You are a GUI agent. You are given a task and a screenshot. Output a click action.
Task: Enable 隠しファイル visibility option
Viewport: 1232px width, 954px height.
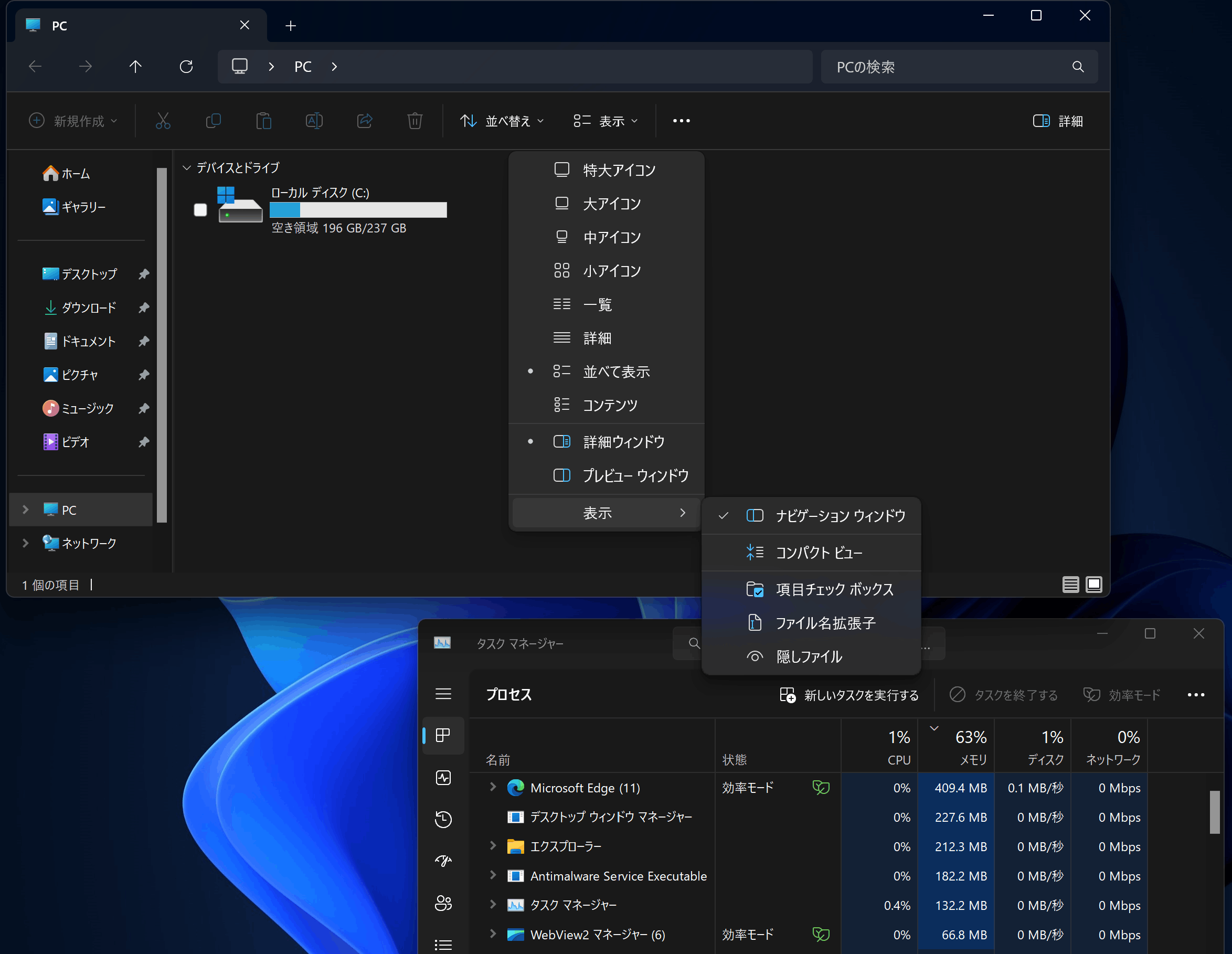pyautogui.click(x=809, y=656)
